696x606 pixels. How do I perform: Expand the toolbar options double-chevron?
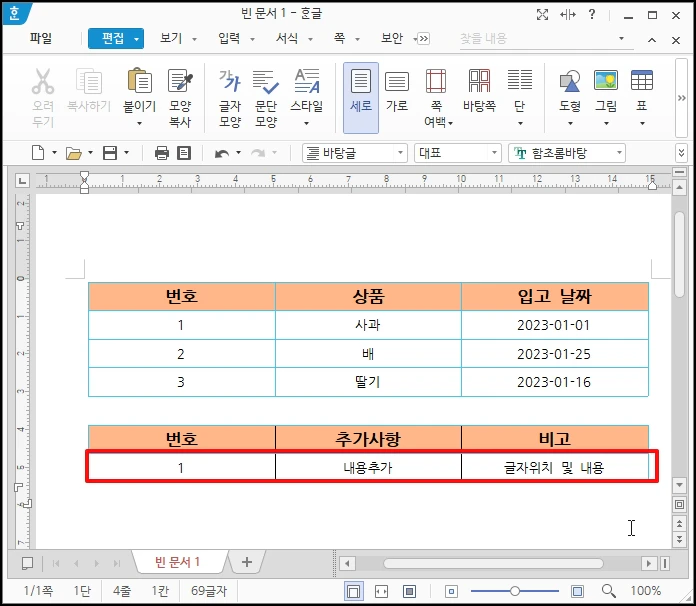[x=682, y=153]
